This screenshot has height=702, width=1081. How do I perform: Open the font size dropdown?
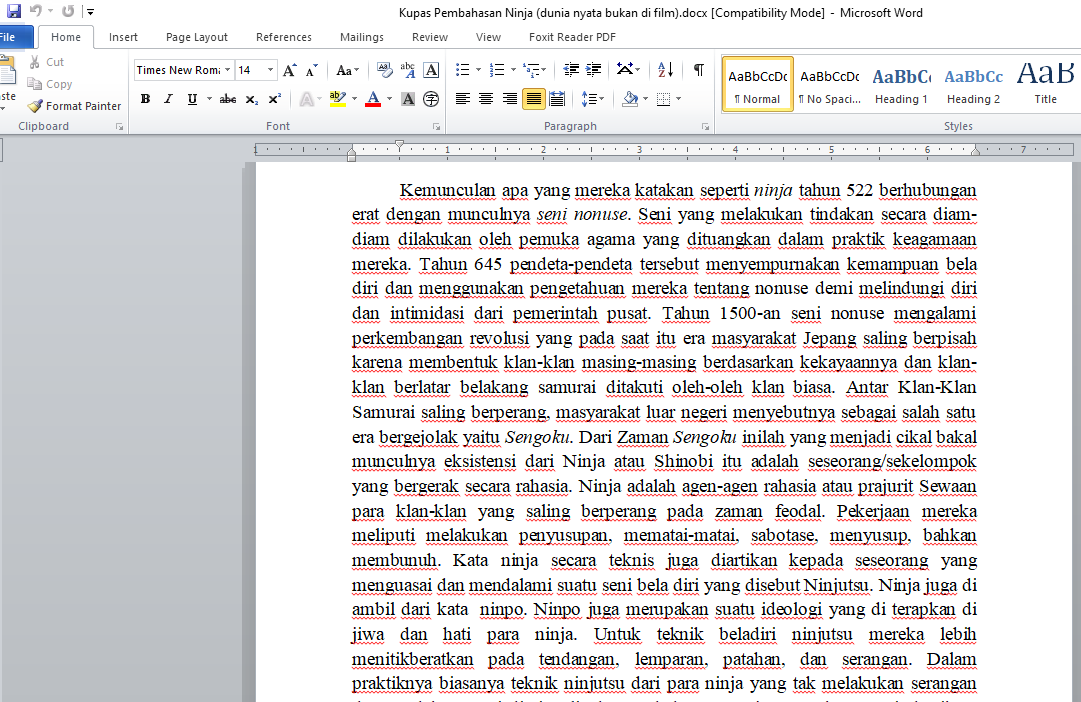click(271, 70)
